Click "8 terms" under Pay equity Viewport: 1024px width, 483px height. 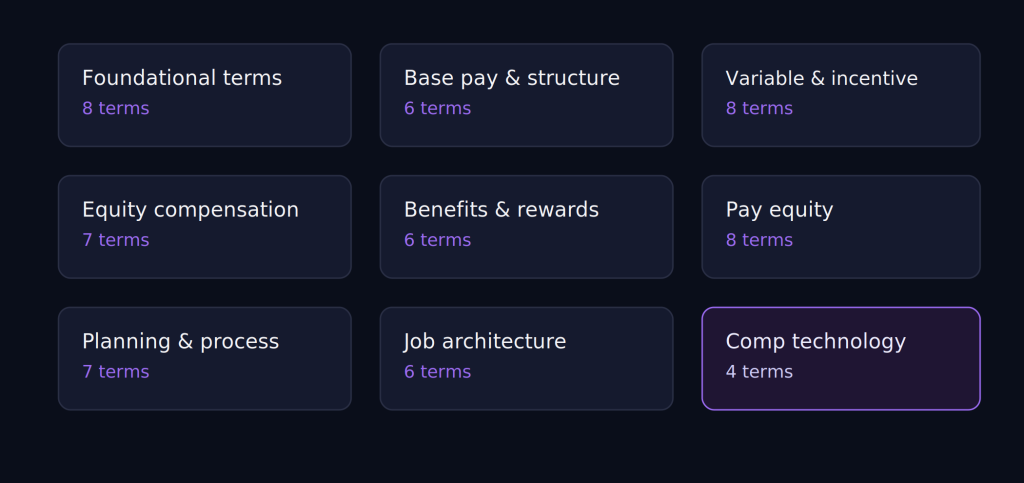click(x=760, y=240)
